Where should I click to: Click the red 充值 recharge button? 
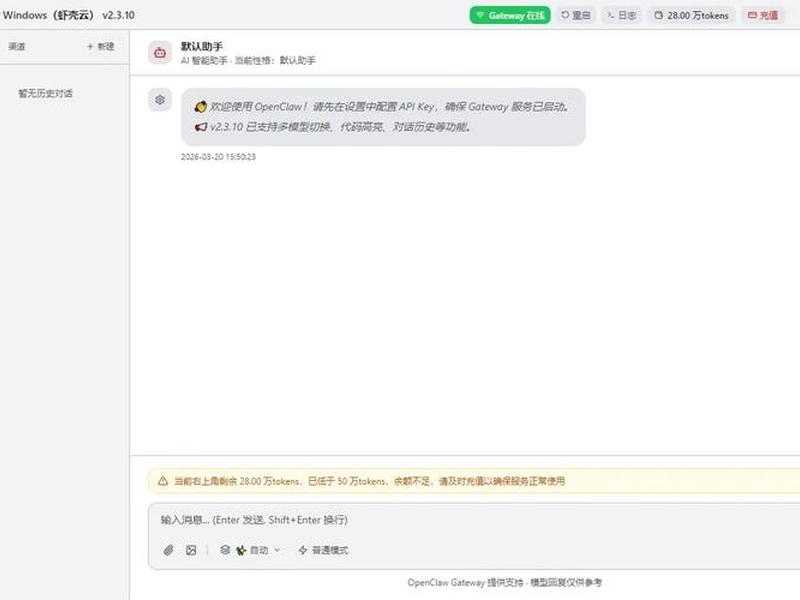[763, 15]
